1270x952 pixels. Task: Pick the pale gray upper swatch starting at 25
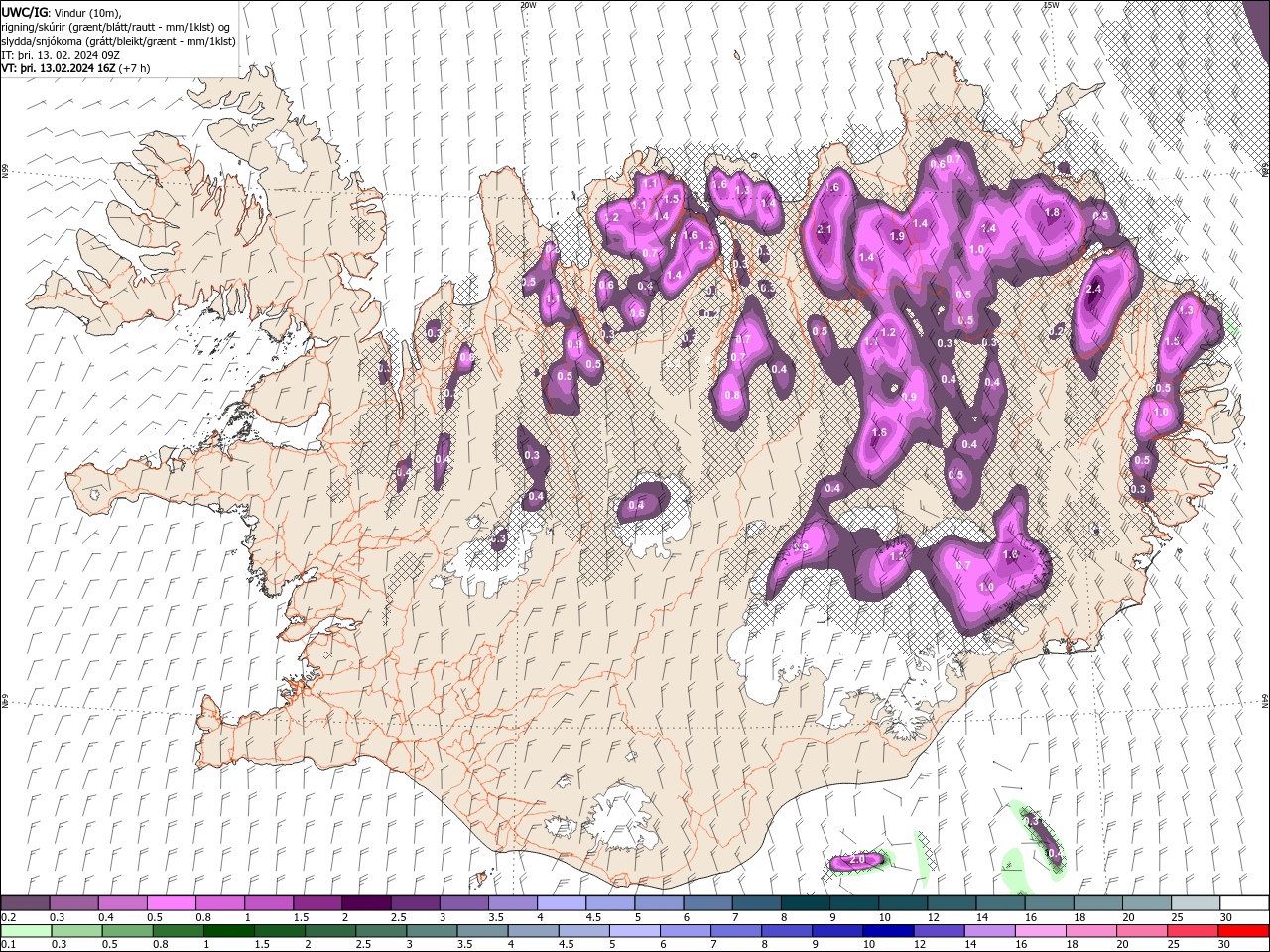click(1197, 903)
